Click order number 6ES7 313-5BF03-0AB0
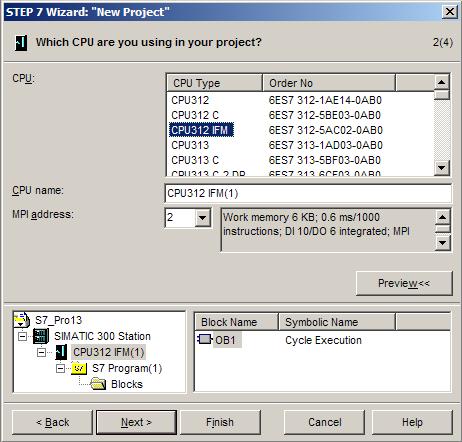 325,160
